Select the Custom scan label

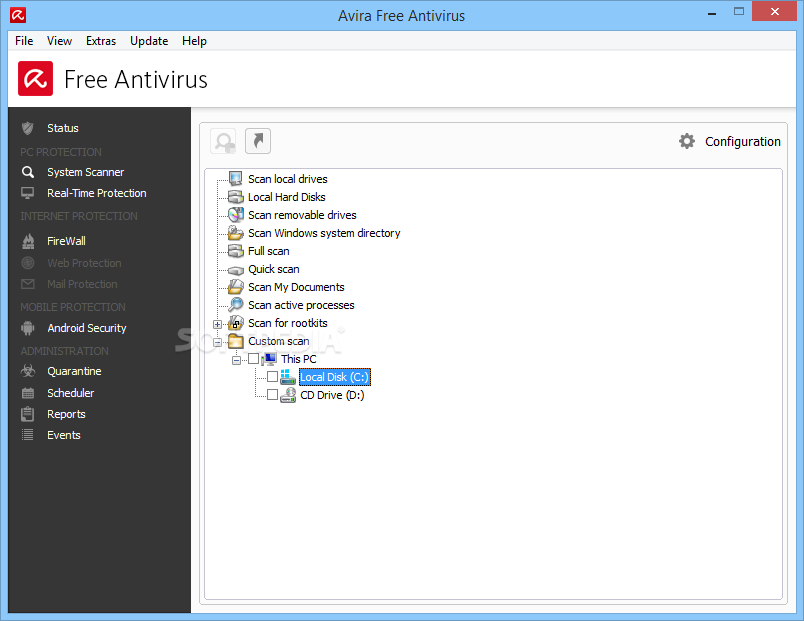coord(278,341)
